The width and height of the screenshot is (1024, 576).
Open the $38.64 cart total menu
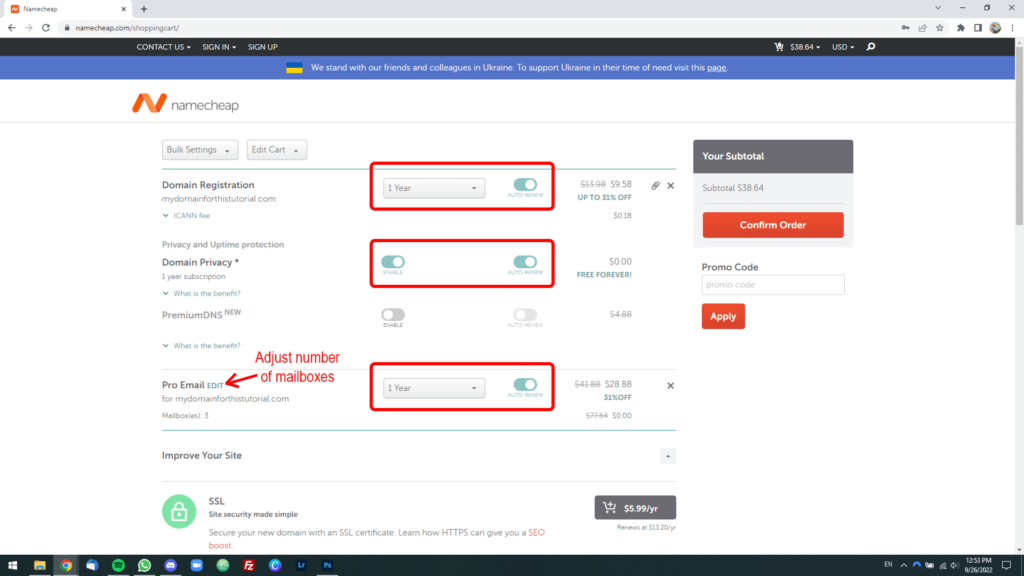(805, 47)
